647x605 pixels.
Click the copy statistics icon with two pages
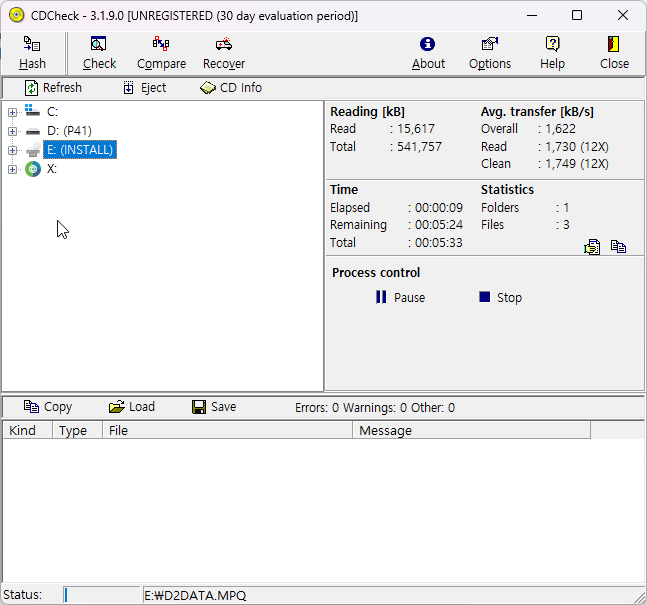tap(619, 246)
